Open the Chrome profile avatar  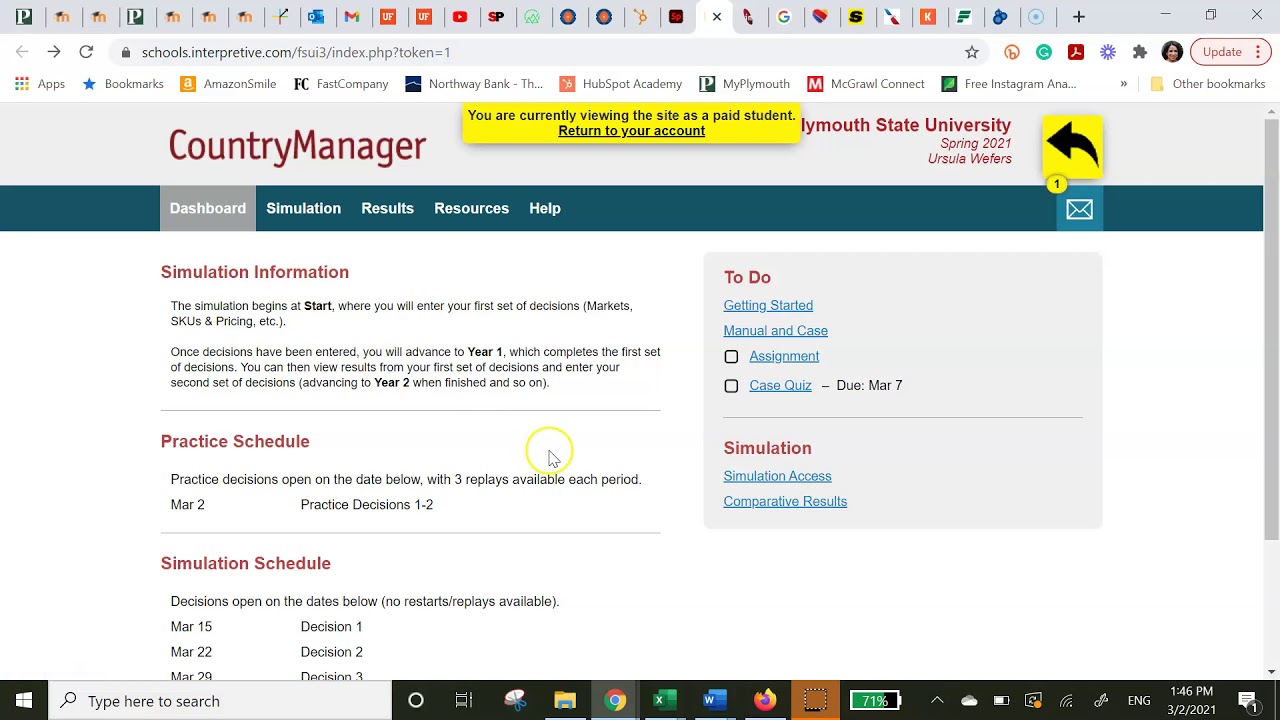tap(1172, 52)
